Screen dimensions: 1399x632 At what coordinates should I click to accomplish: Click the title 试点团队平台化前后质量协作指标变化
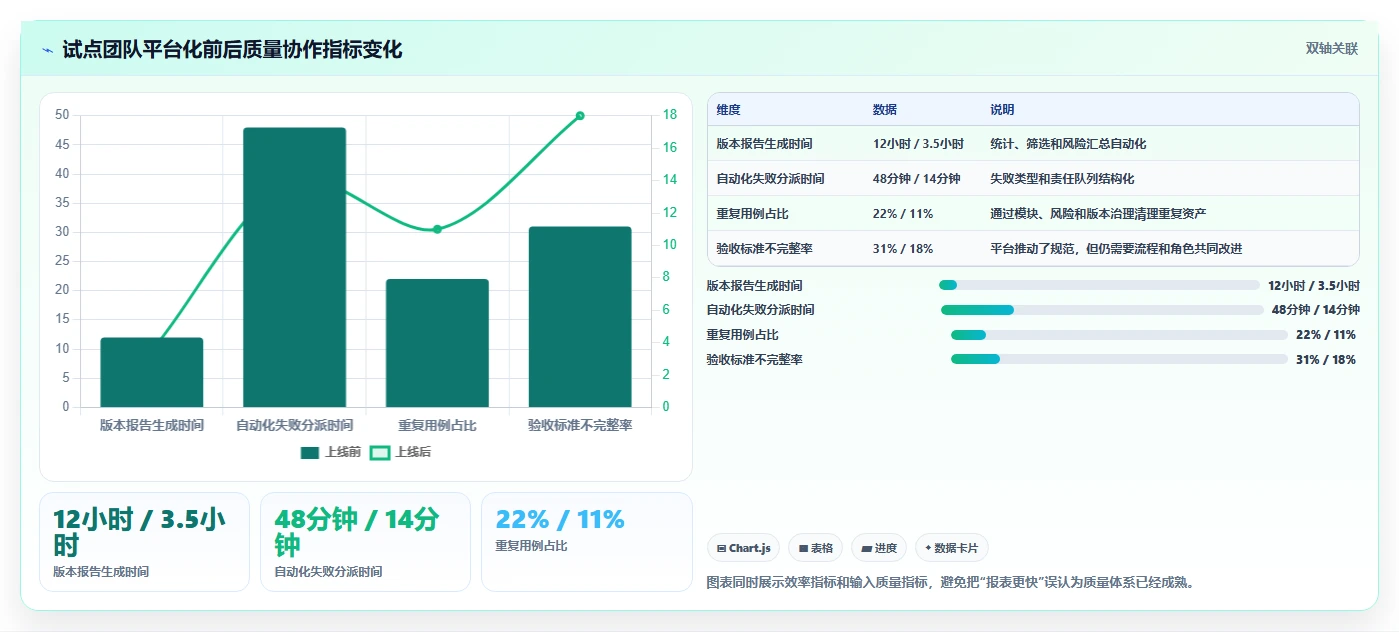(232, 50)
